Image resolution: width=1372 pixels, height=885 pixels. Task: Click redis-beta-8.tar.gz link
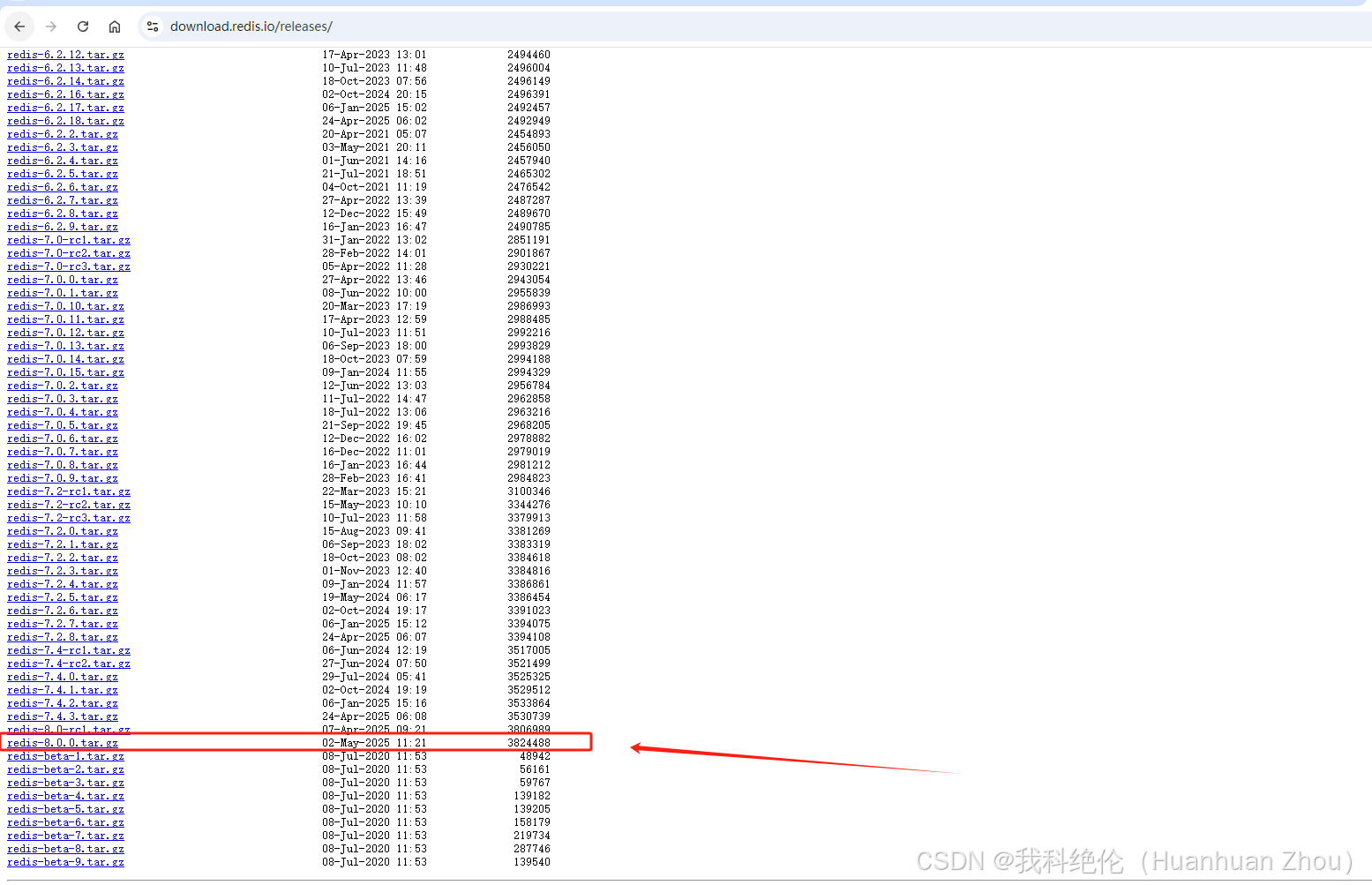(65, 849)
